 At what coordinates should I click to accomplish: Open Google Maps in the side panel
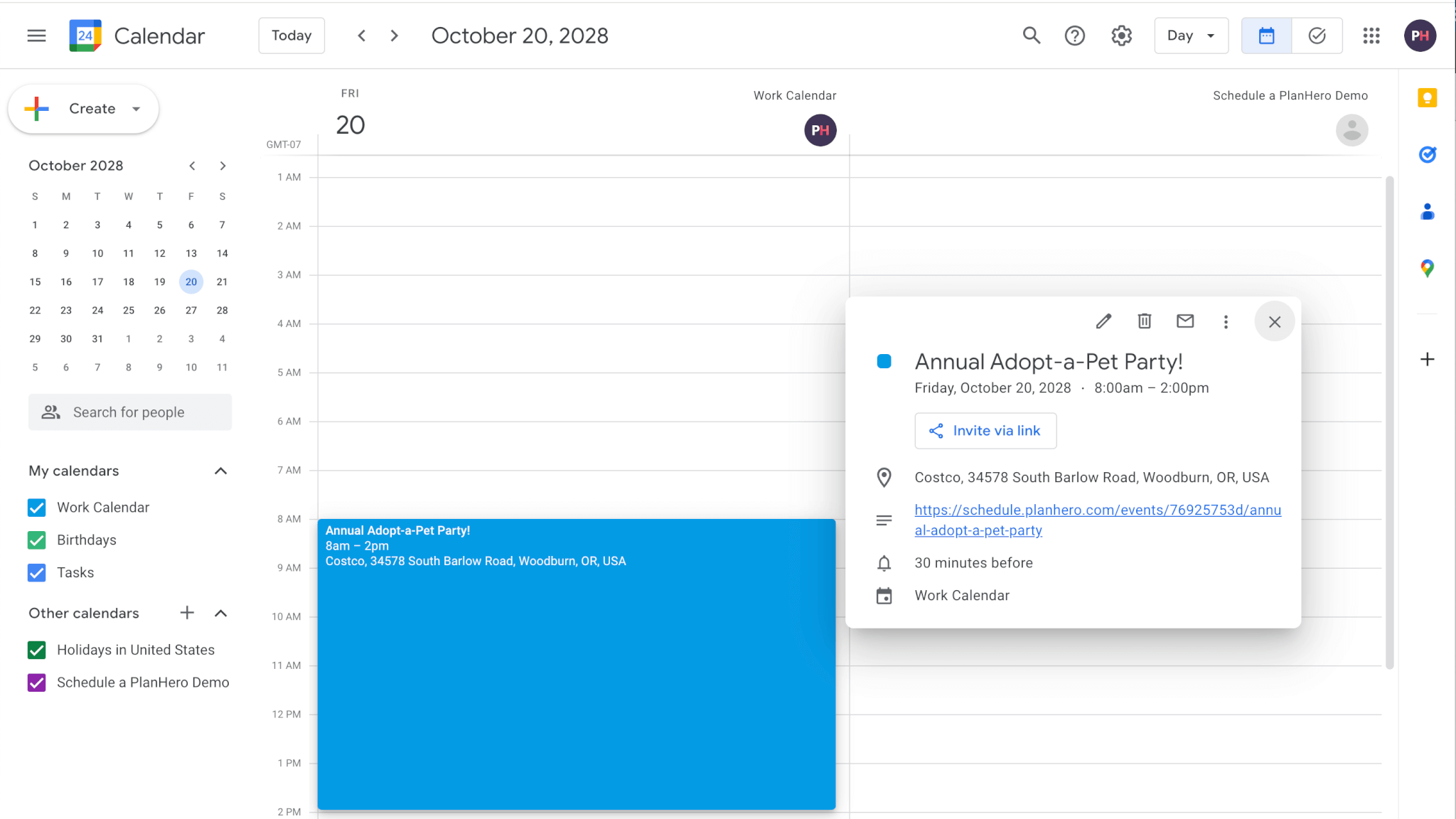coord(1427,268)
